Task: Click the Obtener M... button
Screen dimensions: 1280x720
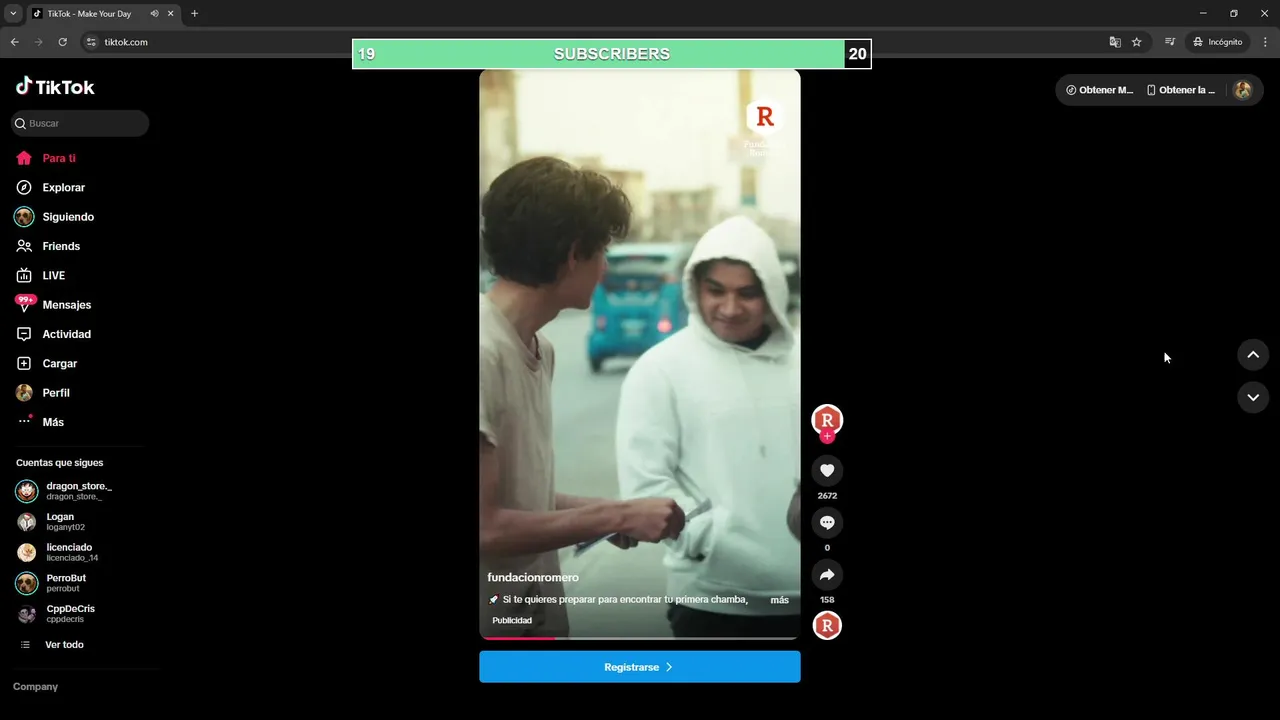Action: pyautogui.click(x=1100, y=90)
